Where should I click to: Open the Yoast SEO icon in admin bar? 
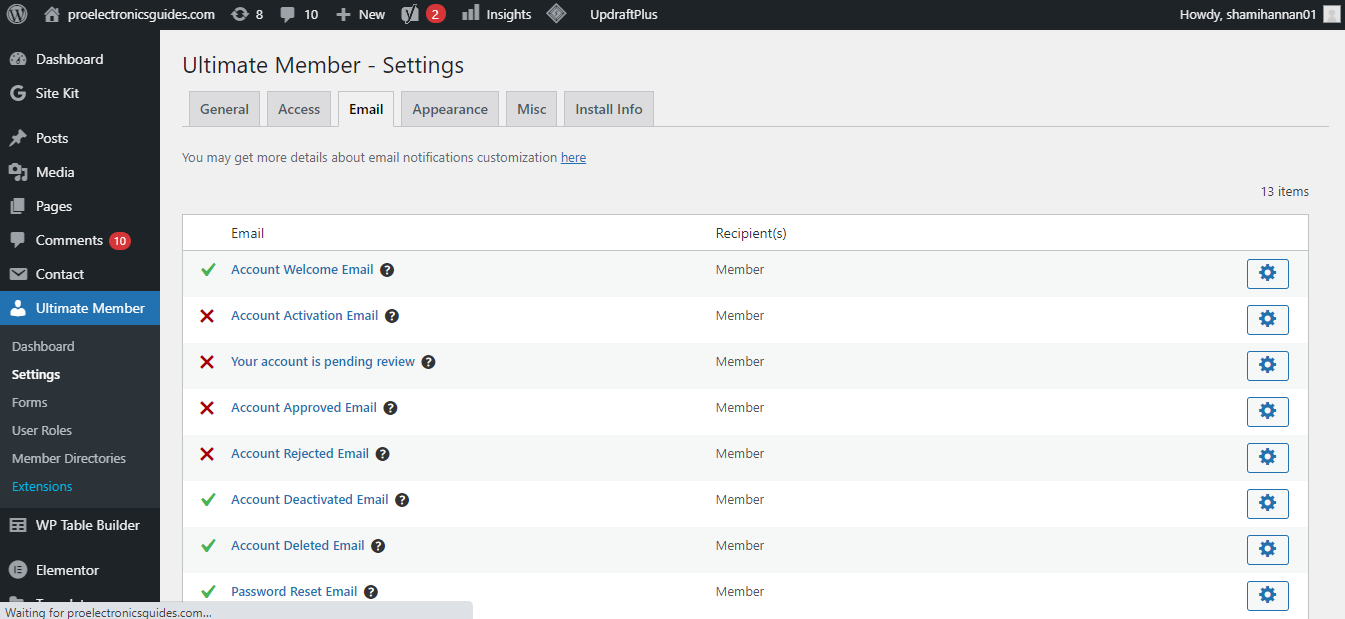pyautogui.click(x=410, y=14)
